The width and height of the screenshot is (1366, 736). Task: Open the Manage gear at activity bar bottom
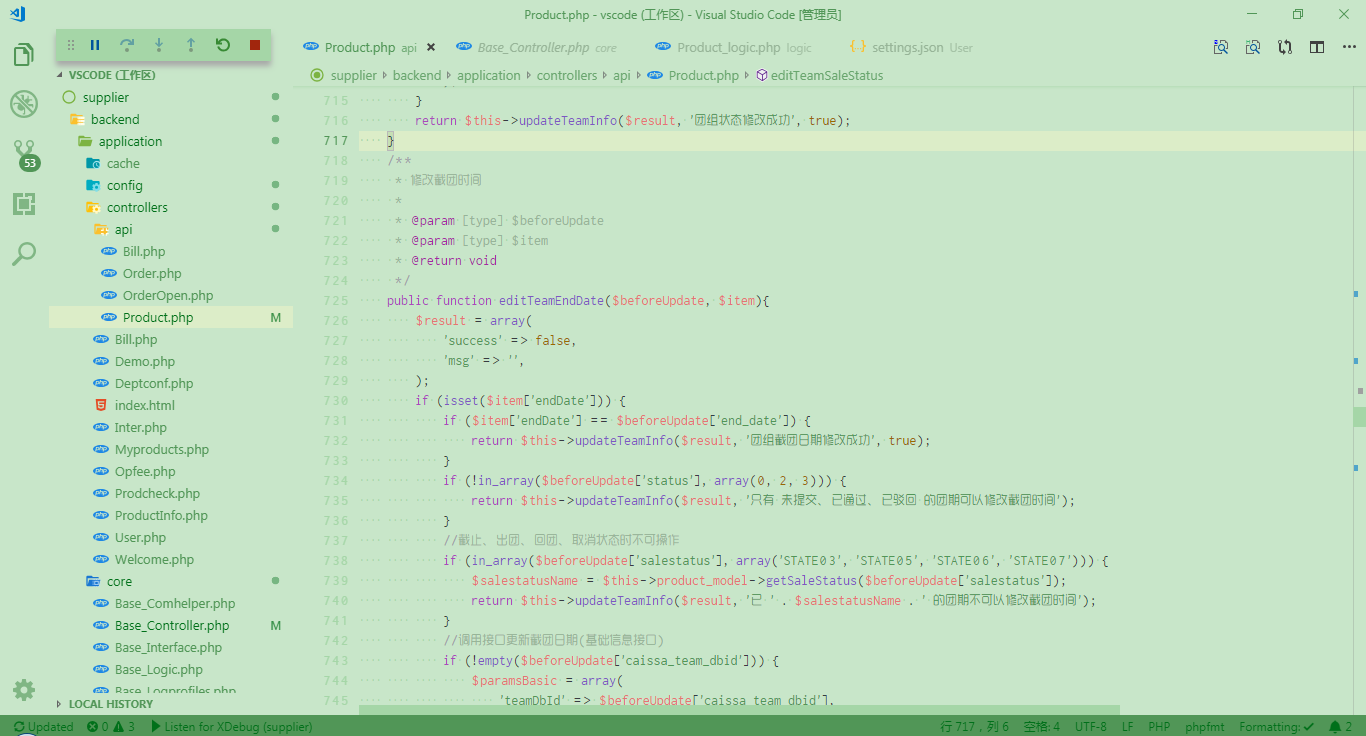(24, 690)
